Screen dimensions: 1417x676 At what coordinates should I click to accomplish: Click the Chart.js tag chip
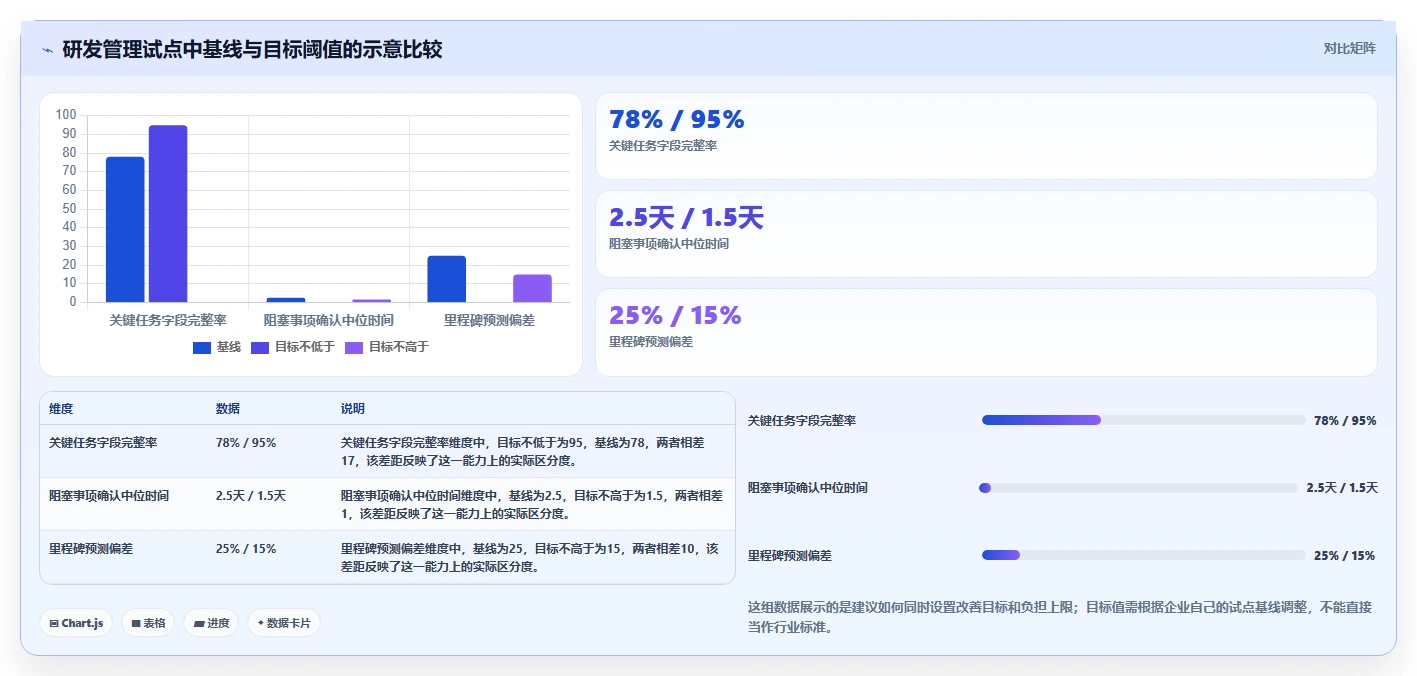click(77, 623)
